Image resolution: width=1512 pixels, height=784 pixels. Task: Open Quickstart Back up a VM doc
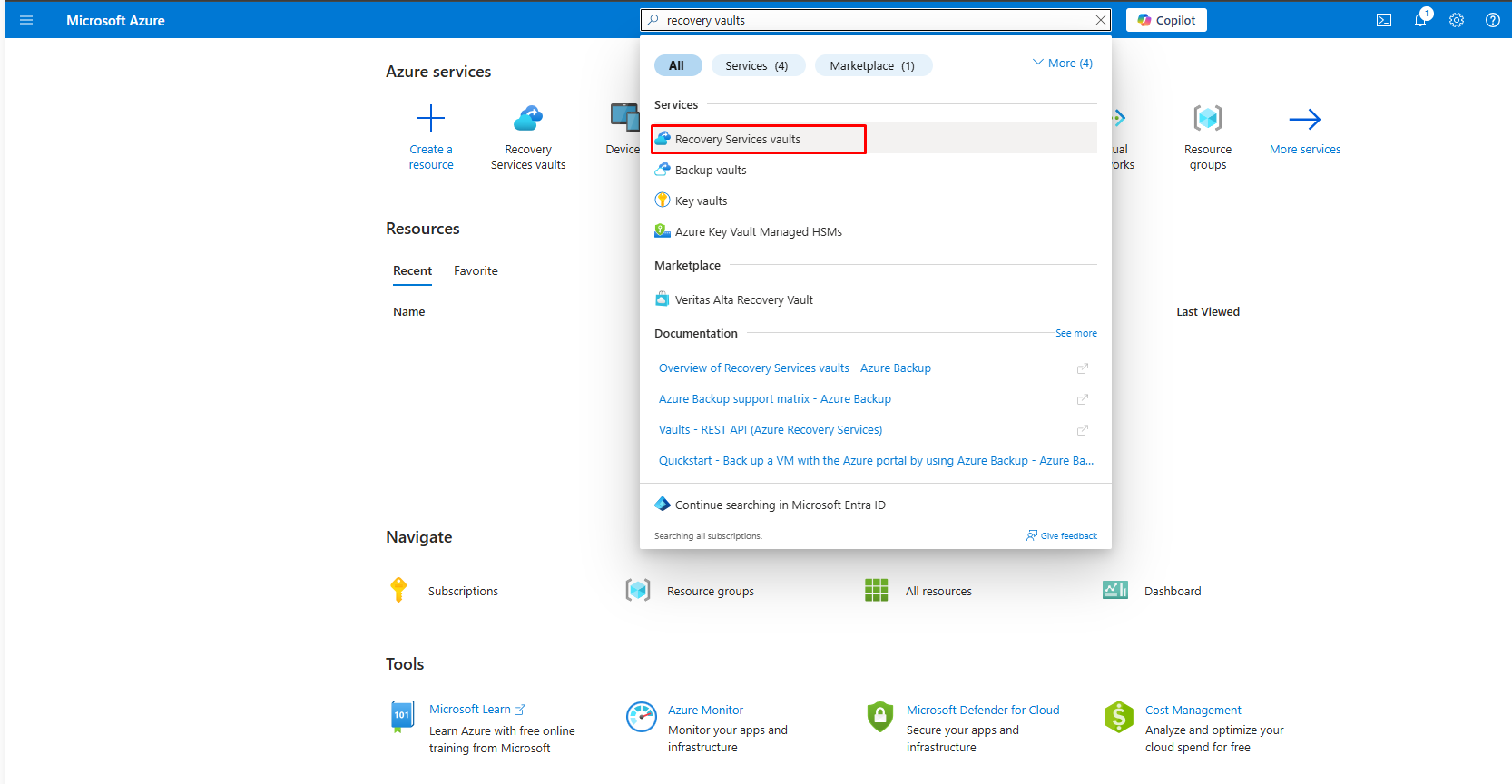coord(876,460)
